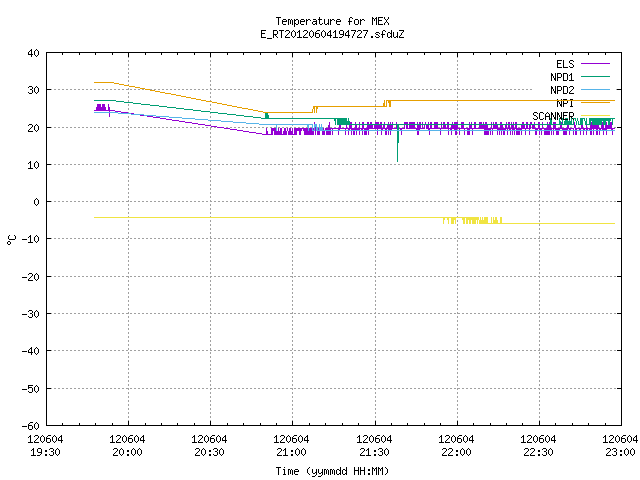Click the yellow SCANNER noisy segment near 22:00
Screen dimensions: 640x480
(473, 220)
